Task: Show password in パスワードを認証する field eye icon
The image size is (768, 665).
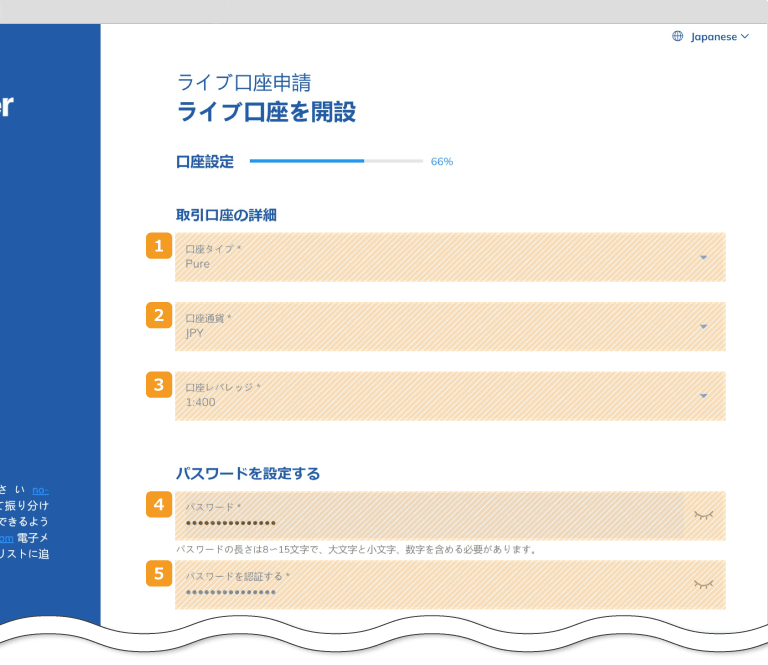Action: click(x=703, y=584)
